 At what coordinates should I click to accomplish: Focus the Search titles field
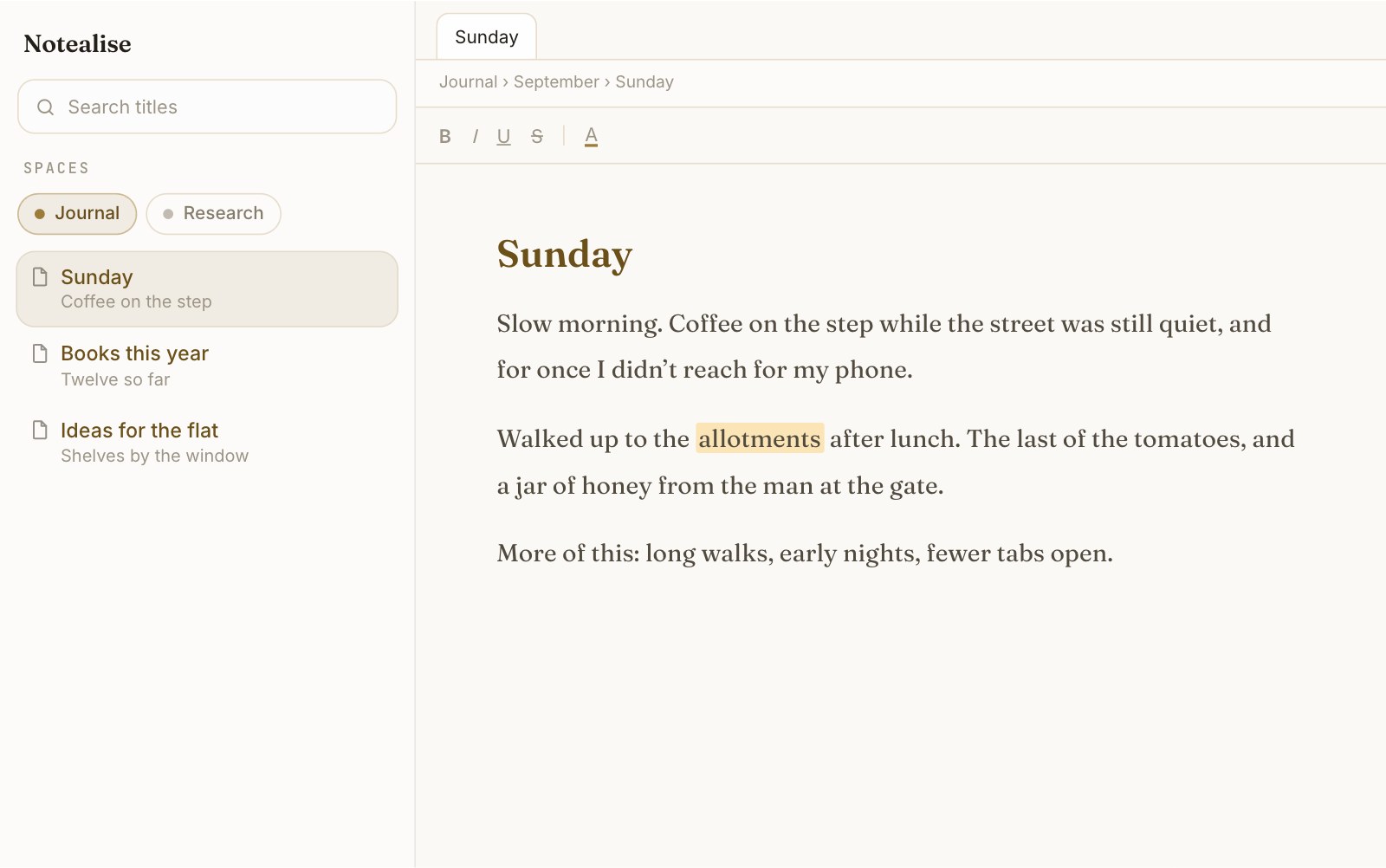tap(207, 107)
